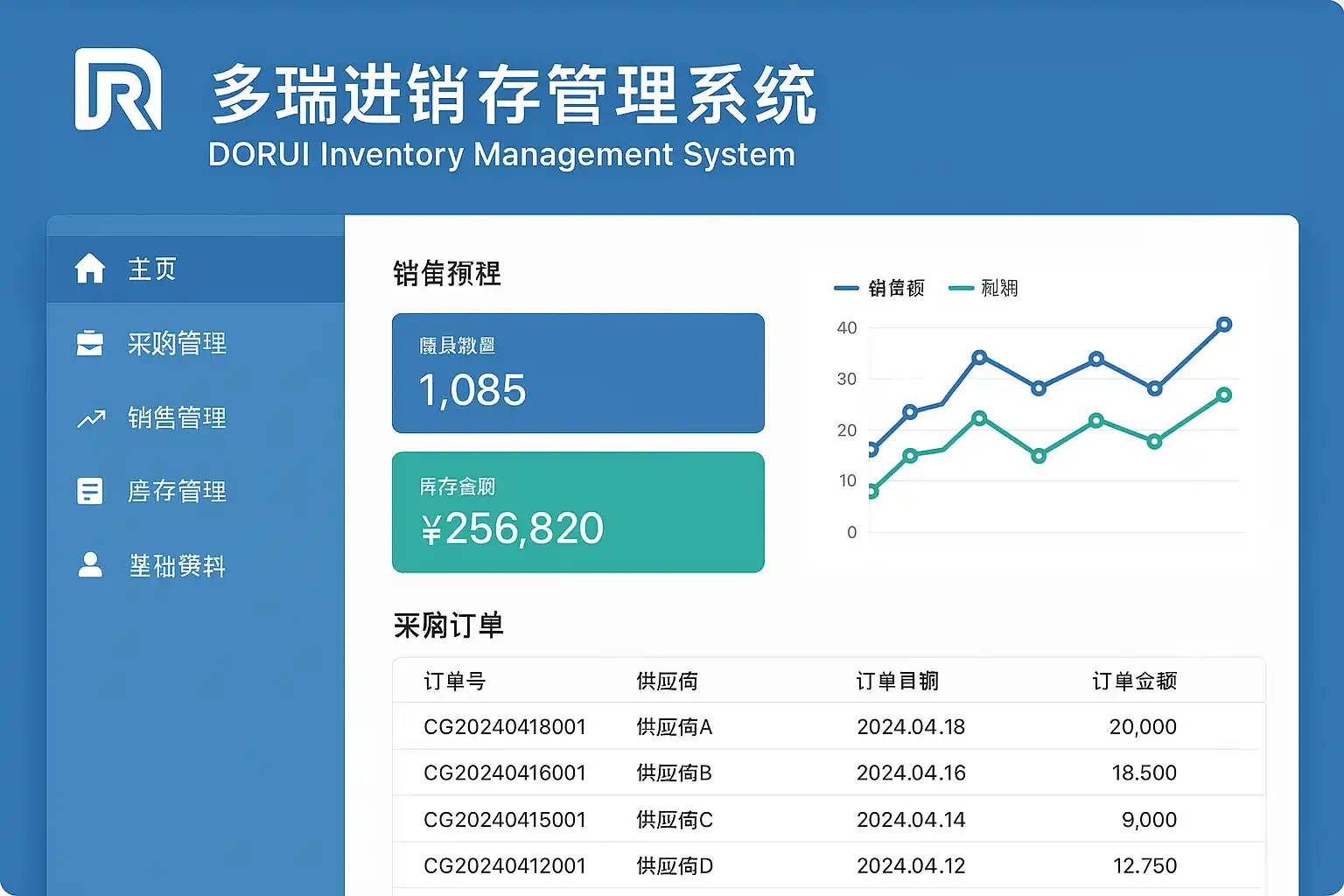
Task: Toggle the blue sales series in chart legend
Action: (879, 288)
